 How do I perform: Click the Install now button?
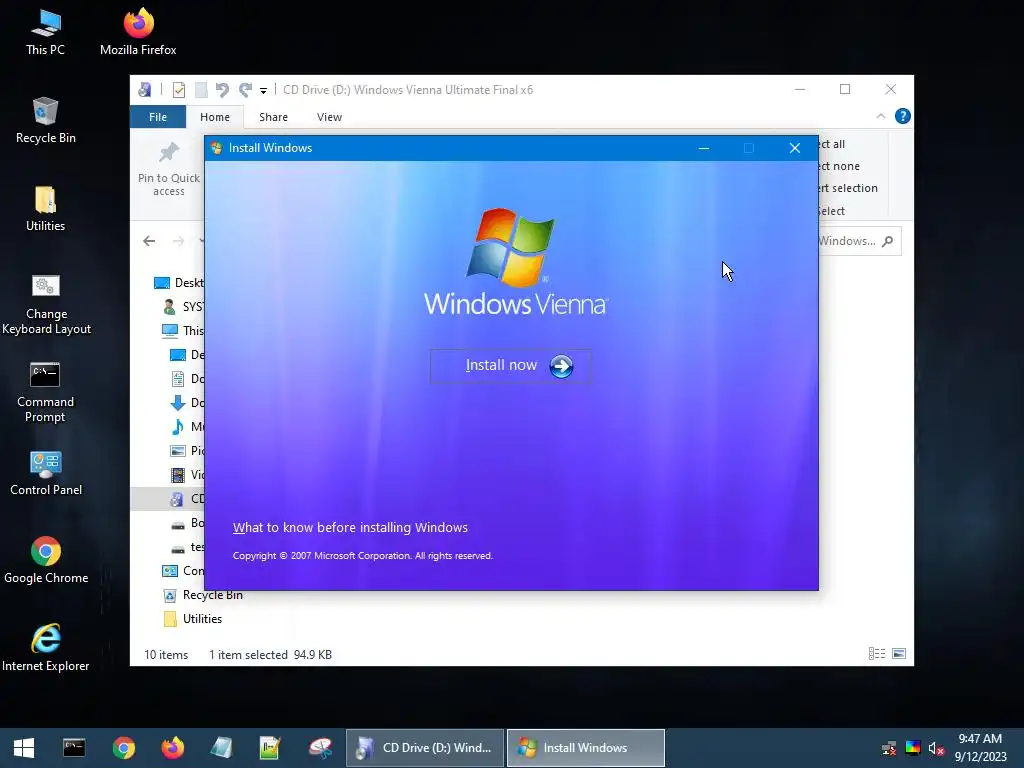(x=510, y=366)
